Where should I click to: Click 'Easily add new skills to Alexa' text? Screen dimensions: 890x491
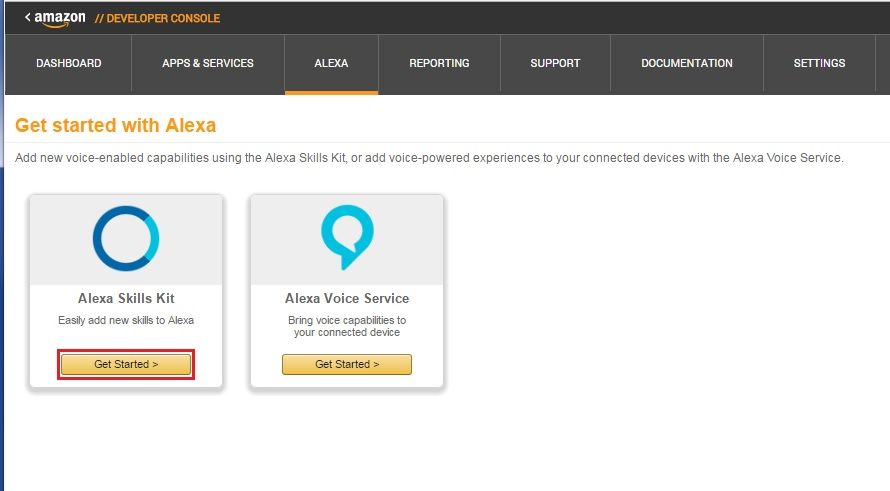click(x=126, y=320)
